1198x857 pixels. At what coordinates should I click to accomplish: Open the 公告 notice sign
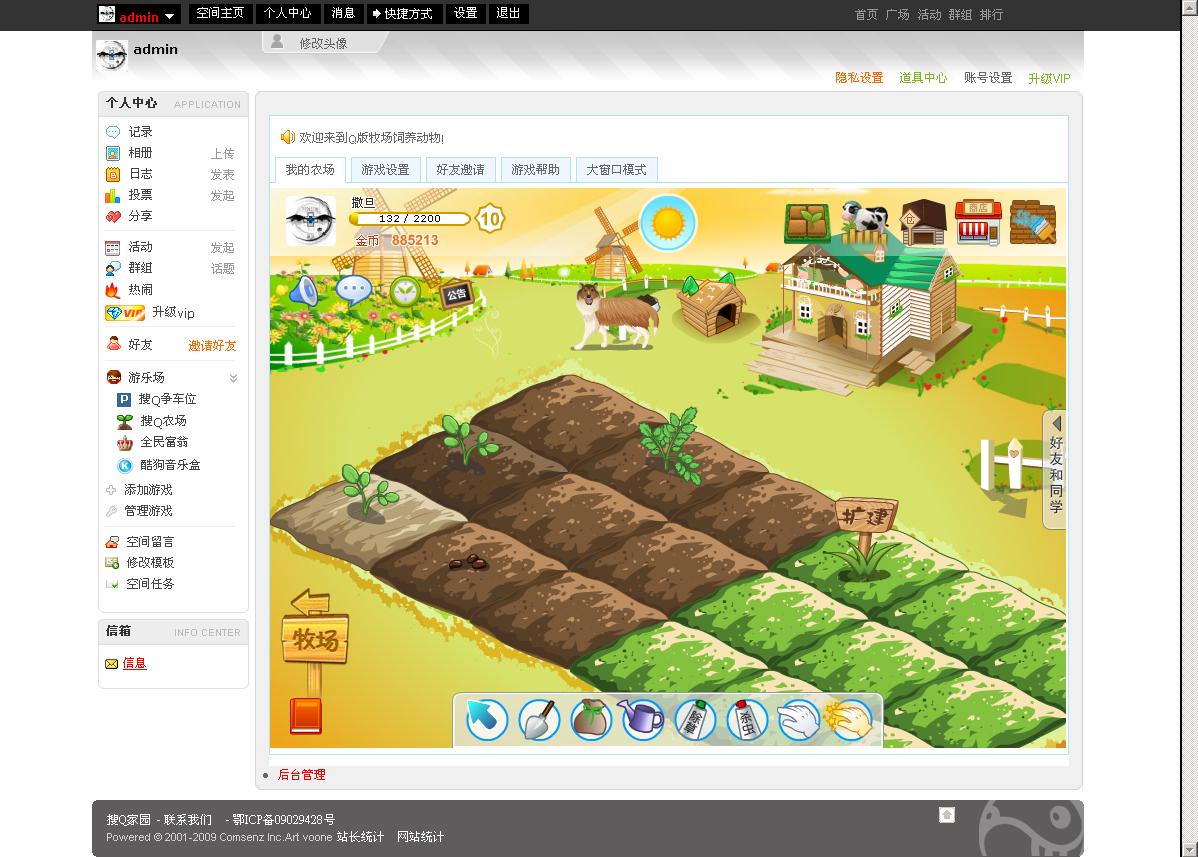pos(456,294)
